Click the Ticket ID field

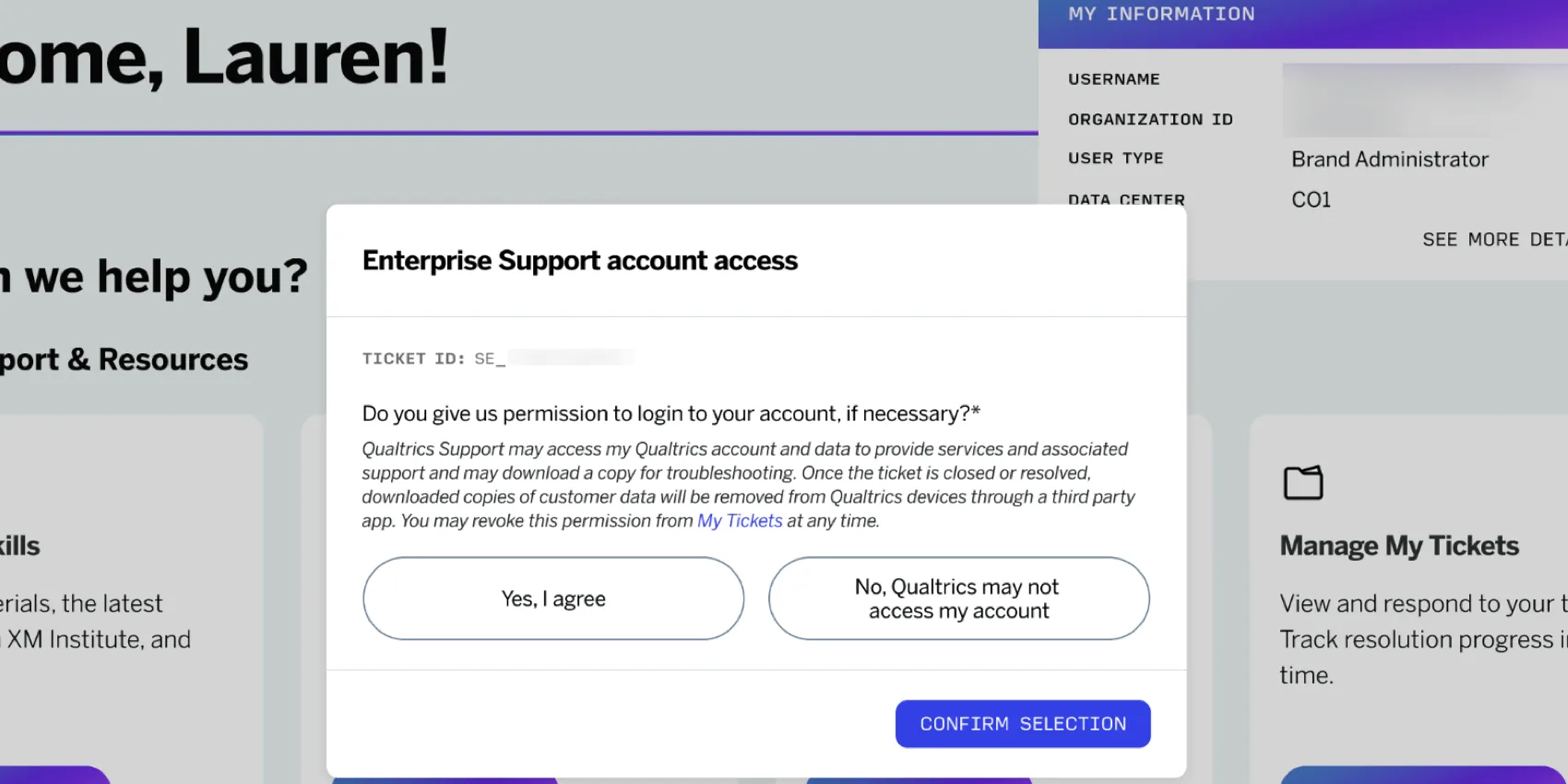point(498,358)
